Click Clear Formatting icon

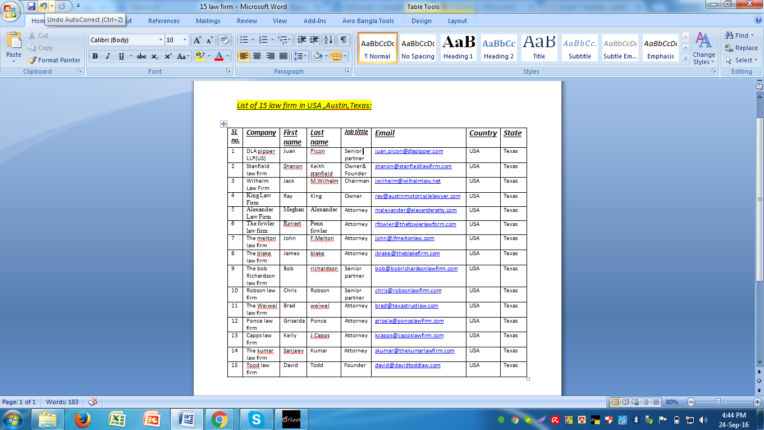point(224,40)
